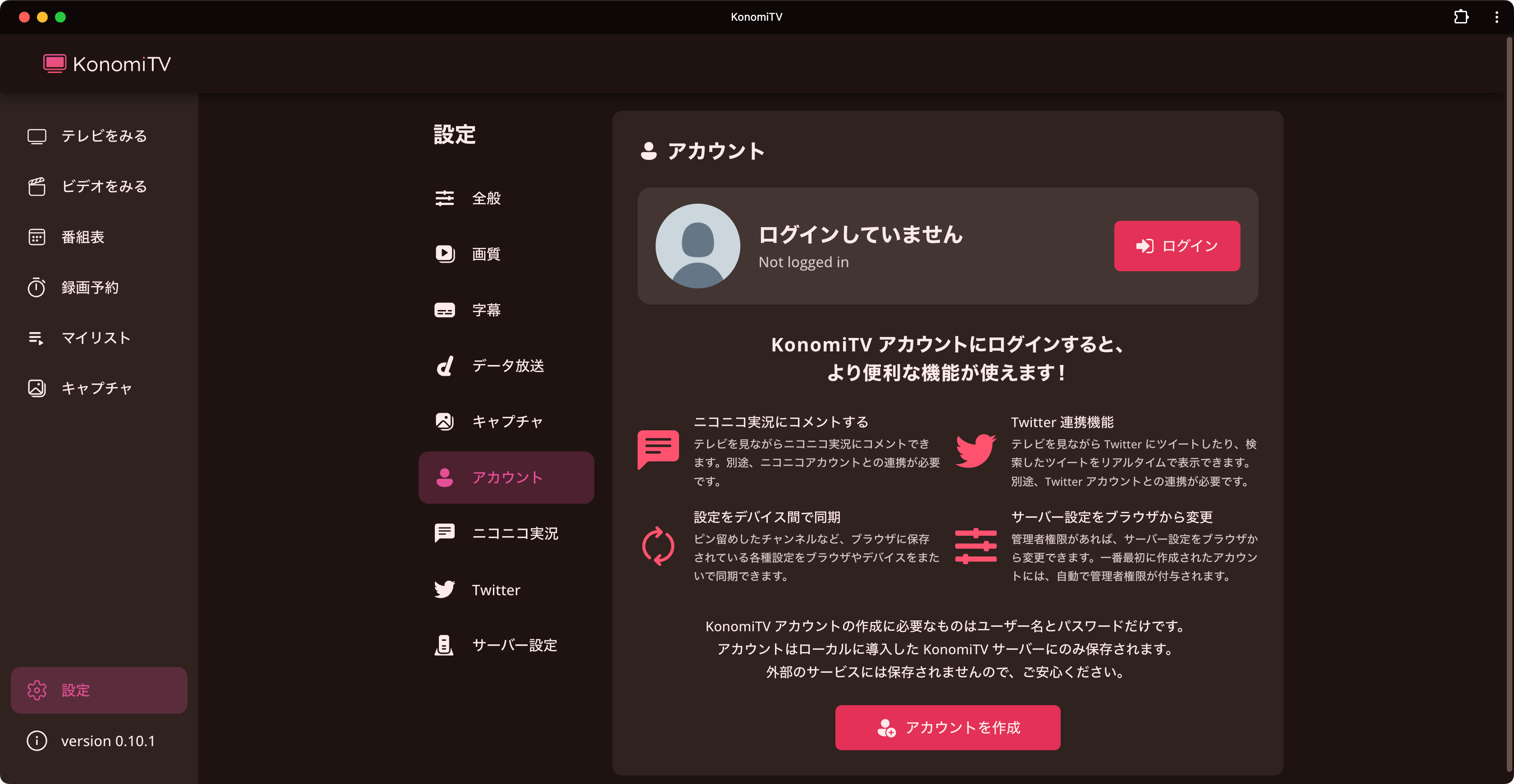
Task: Click the ニコニコ実況にコメントする heading
Action: tap(781, 422)
